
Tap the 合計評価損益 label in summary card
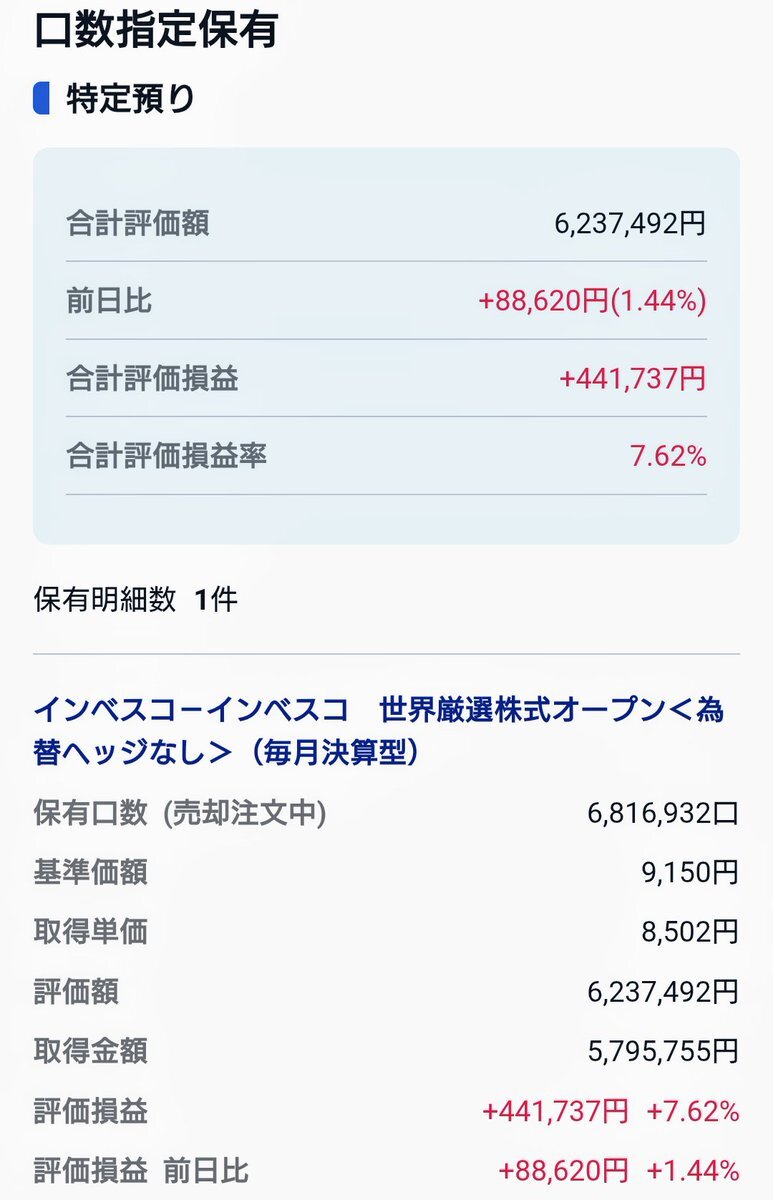click(x=152, y=378)
